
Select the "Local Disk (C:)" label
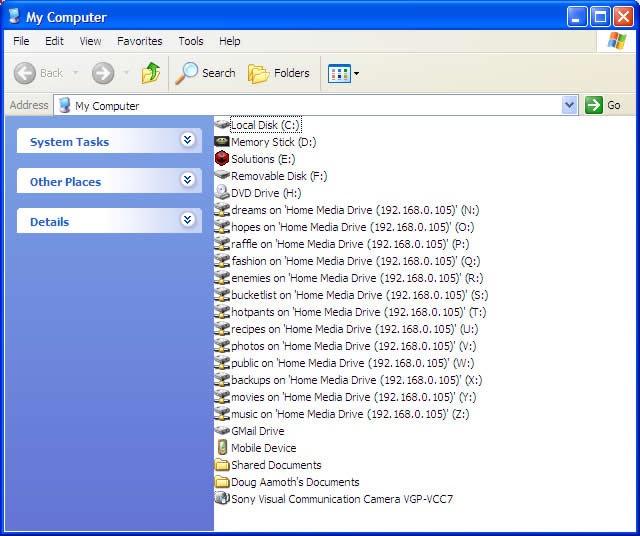(265, 125)
